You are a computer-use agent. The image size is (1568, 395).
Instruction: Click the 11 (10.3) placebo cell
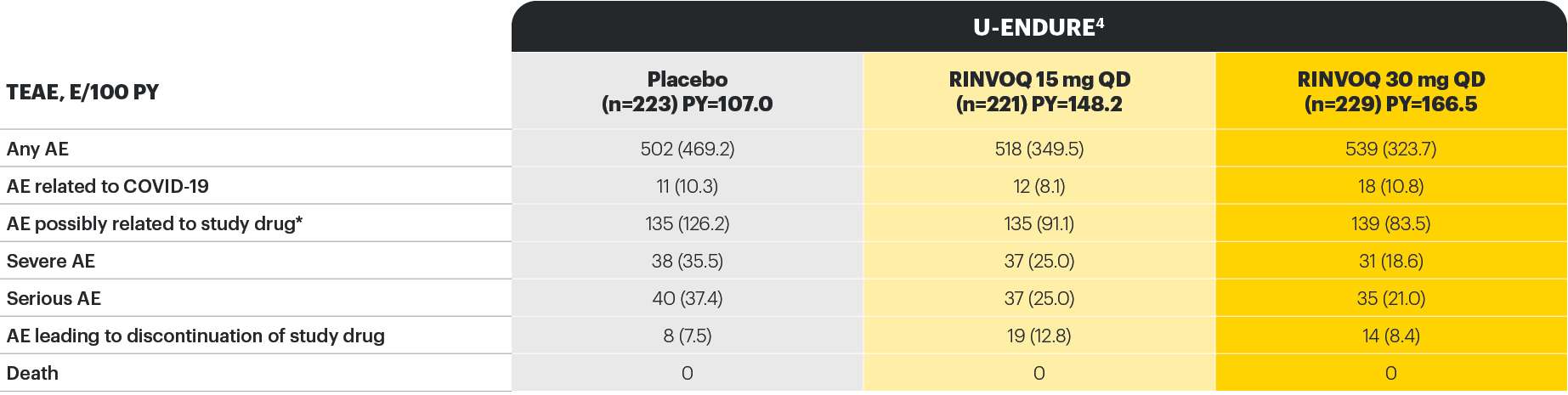pyautogui.click(x=687, y=186)
